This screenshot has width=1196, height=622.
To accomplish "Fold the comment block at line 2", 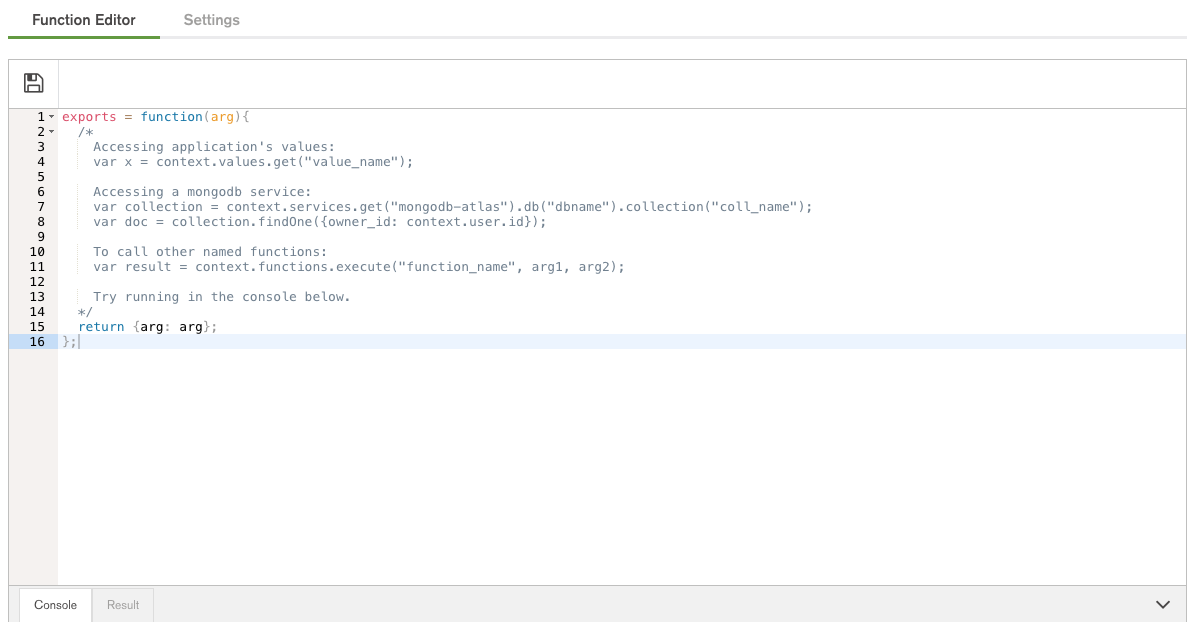I will pyautogui.click(x=52, y=132).
